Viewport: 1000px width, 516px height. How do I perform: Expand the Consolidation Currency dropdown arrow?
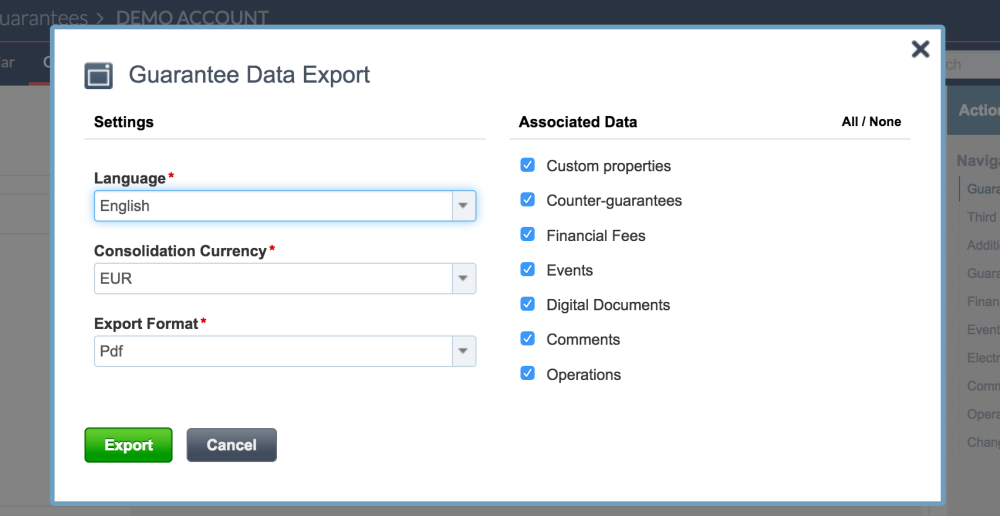464,279
